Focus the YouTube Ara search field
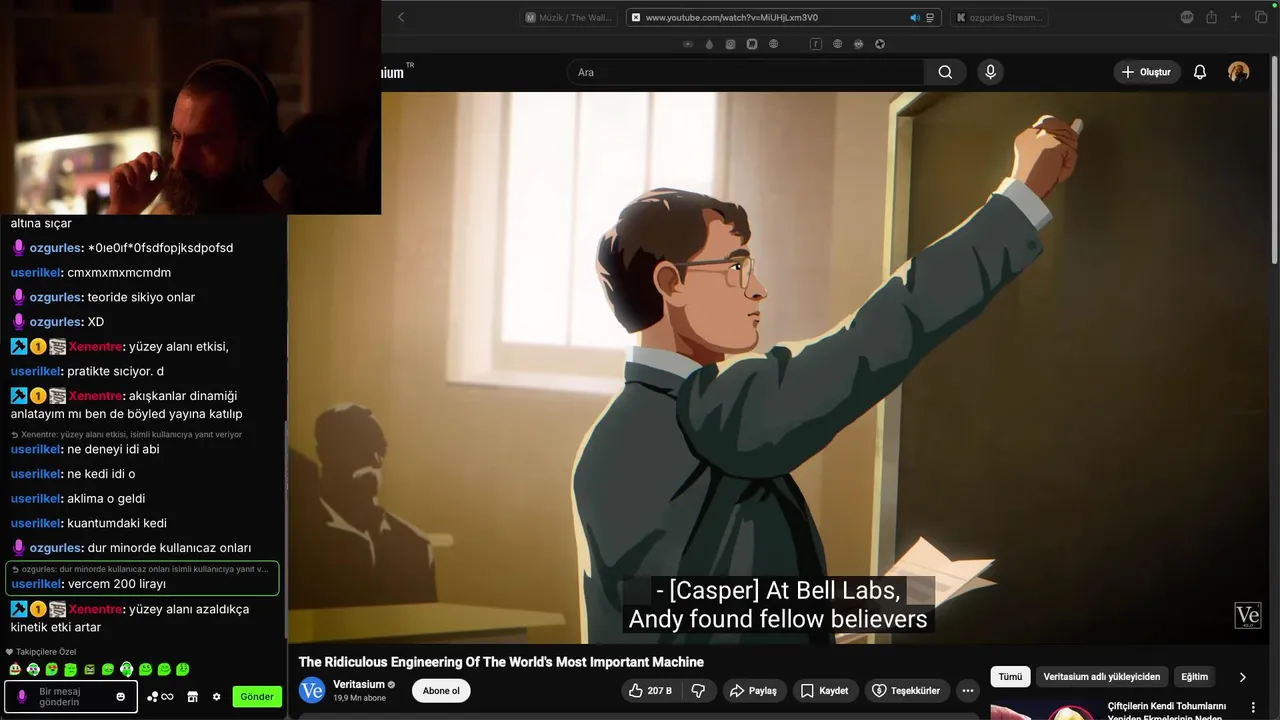 pos(745,72)
